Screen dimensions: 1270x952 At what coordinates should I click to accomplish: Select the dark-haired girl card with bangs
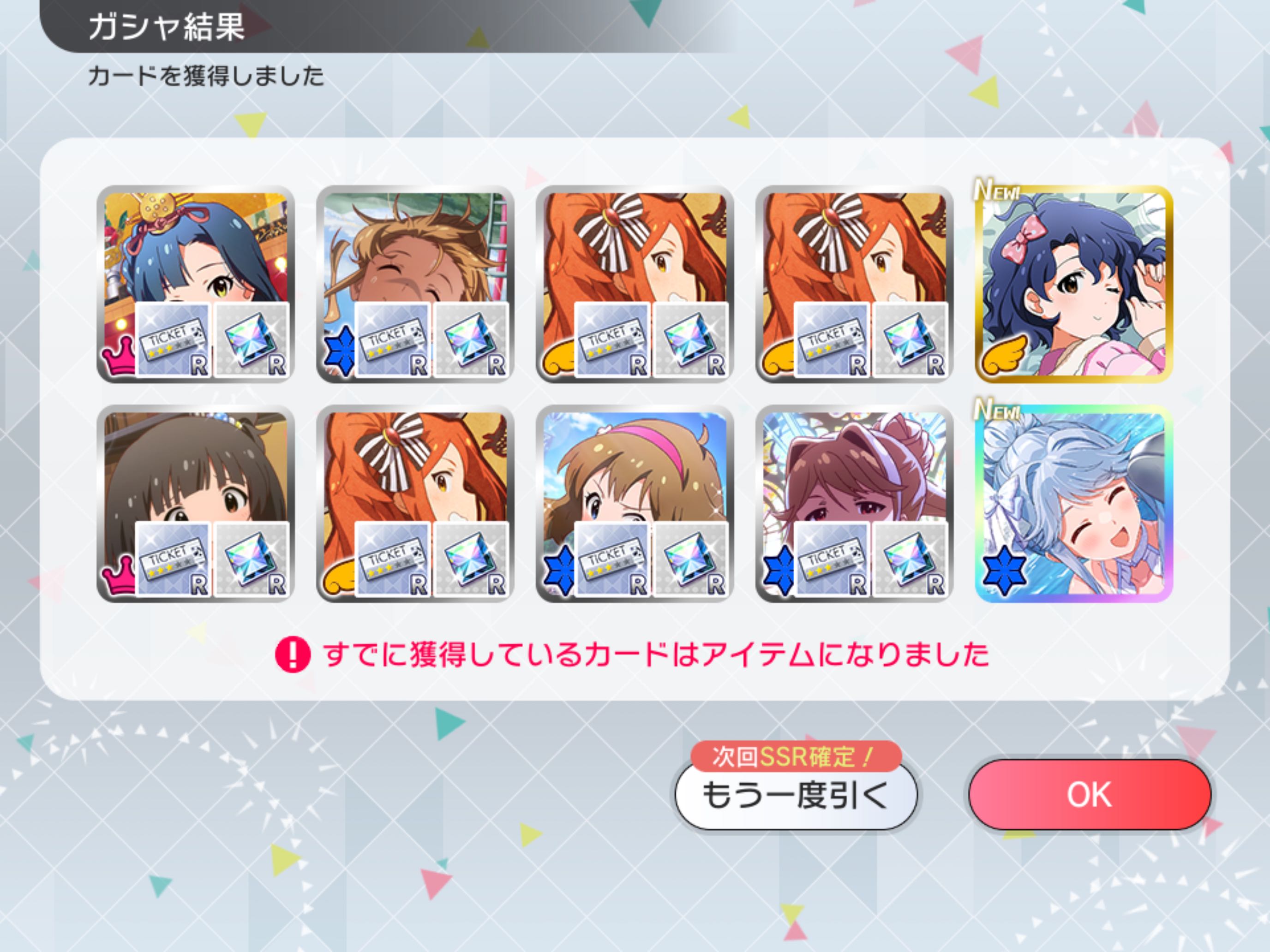pos(195,504)
